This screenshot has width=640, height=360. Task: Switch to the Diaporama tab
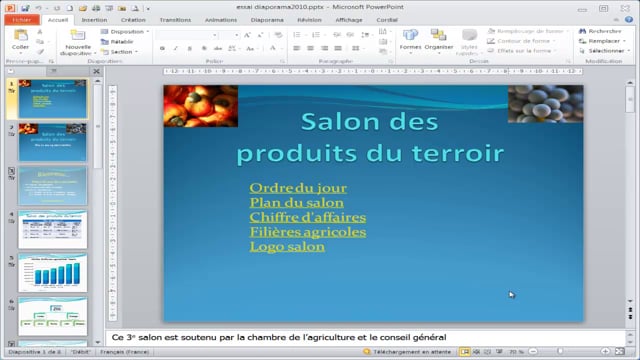pos(267,20)
